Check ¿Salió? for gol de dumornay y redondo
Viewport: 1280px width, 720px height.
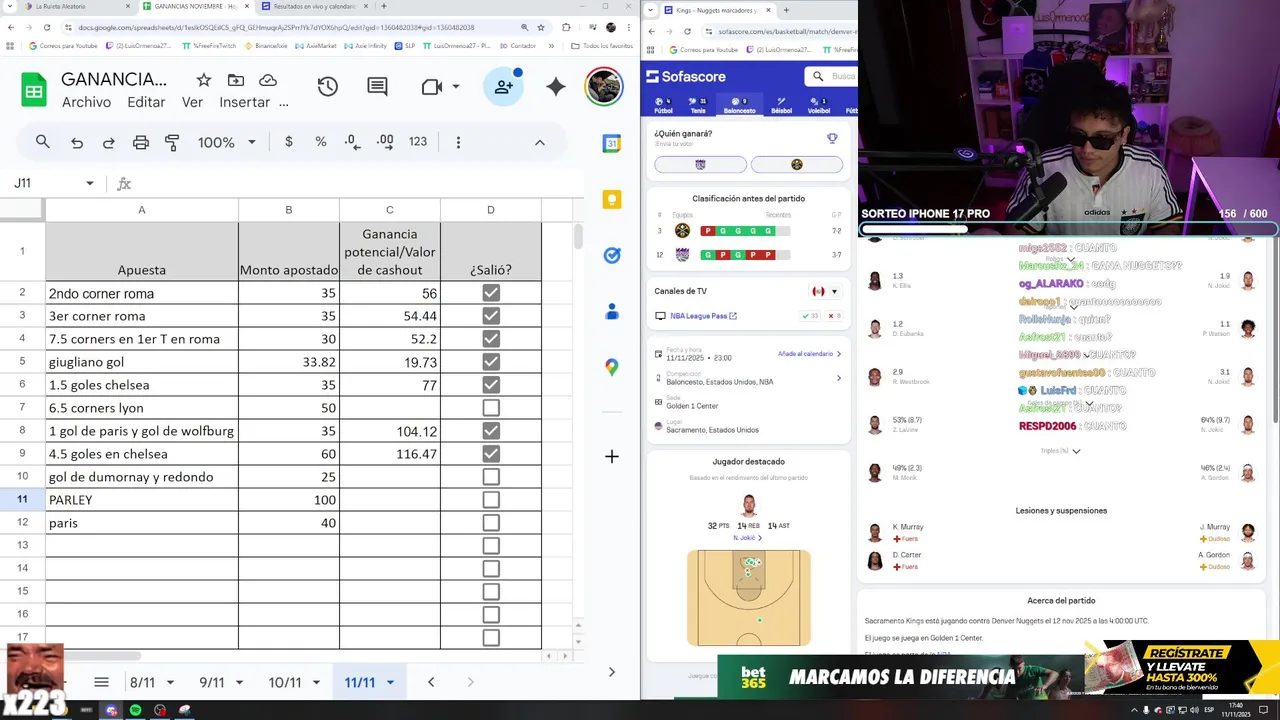tap(491, 477)
